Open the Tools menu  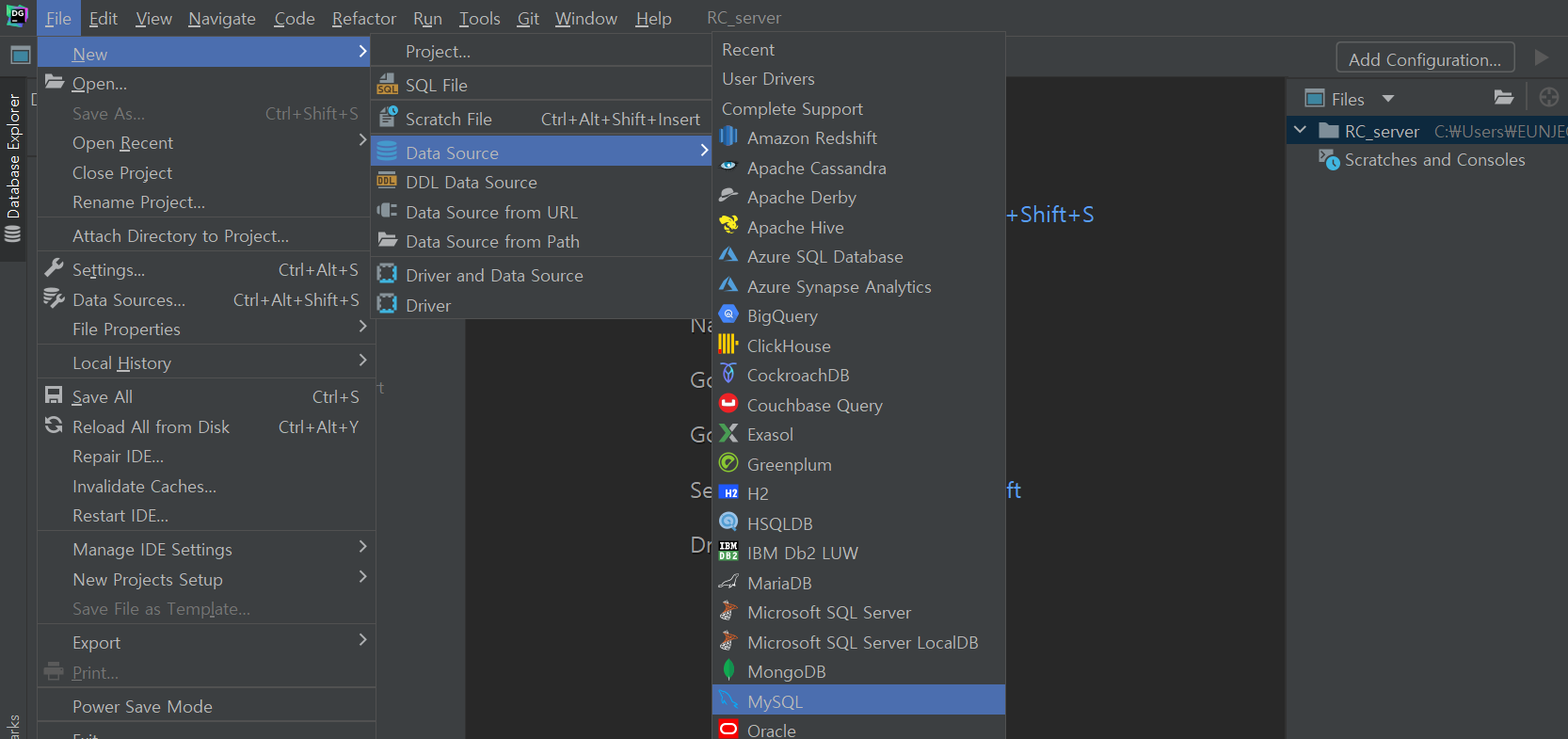coord(480,18)
